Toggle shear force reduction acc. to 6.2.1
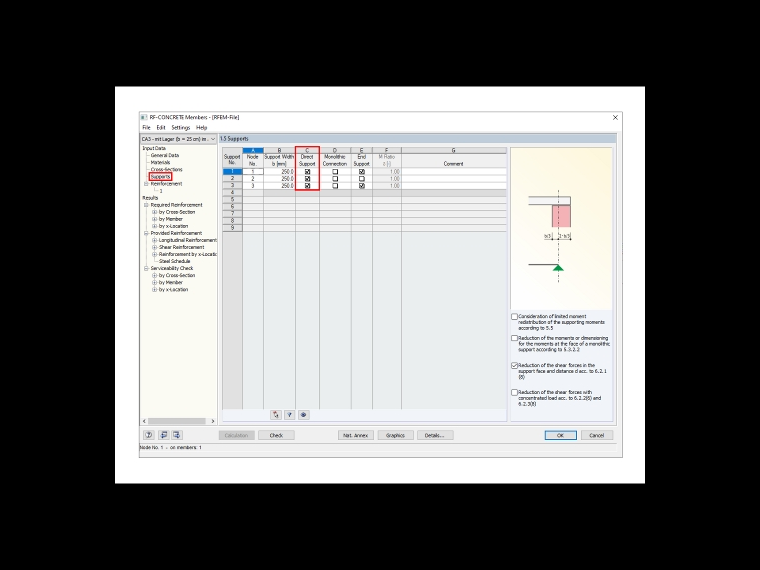This screenshot has width=760, height=570. click(515, 365)
